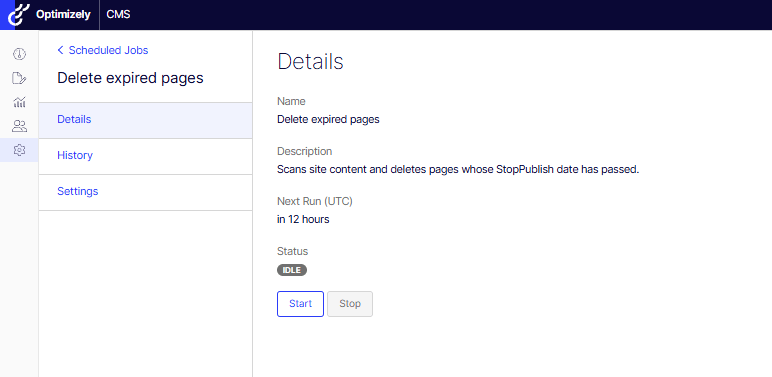Click the Details page heading
This screenshot has height=377, width=772.
[310, 62]
